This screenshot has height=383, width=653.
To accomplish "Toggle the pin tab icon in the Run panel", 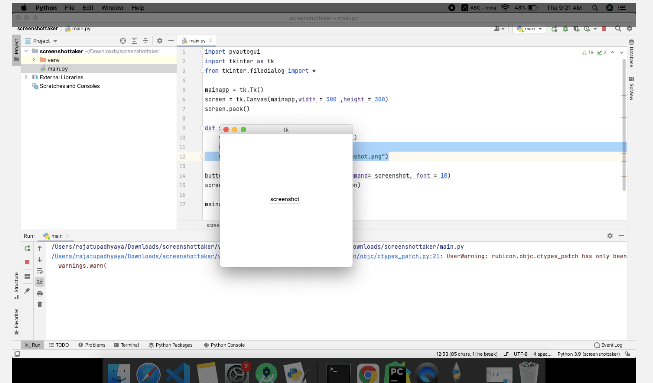I will click(27, 291).
